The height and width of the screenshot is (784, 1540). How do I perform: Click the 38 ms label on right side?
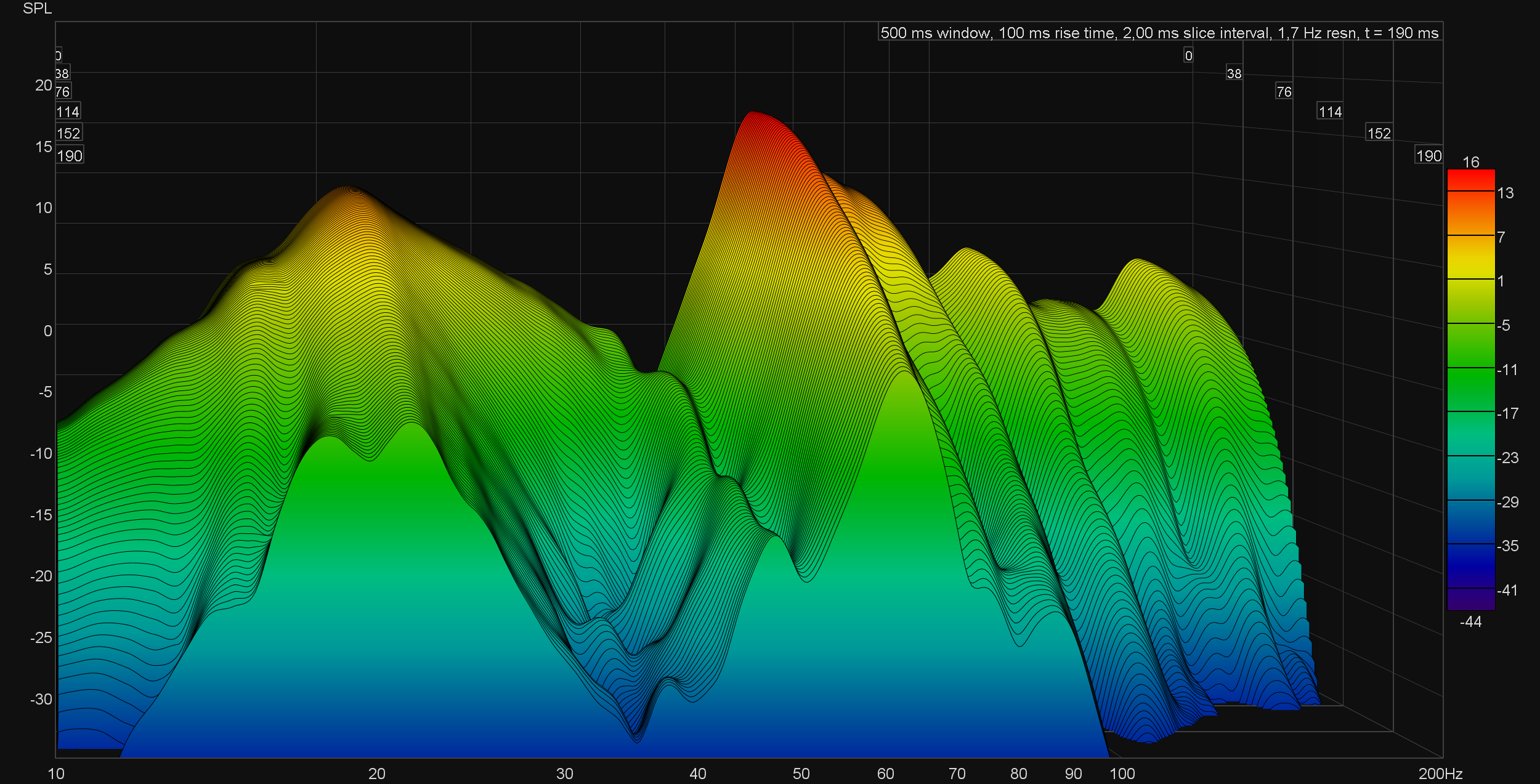click(x=1234, y=74)
